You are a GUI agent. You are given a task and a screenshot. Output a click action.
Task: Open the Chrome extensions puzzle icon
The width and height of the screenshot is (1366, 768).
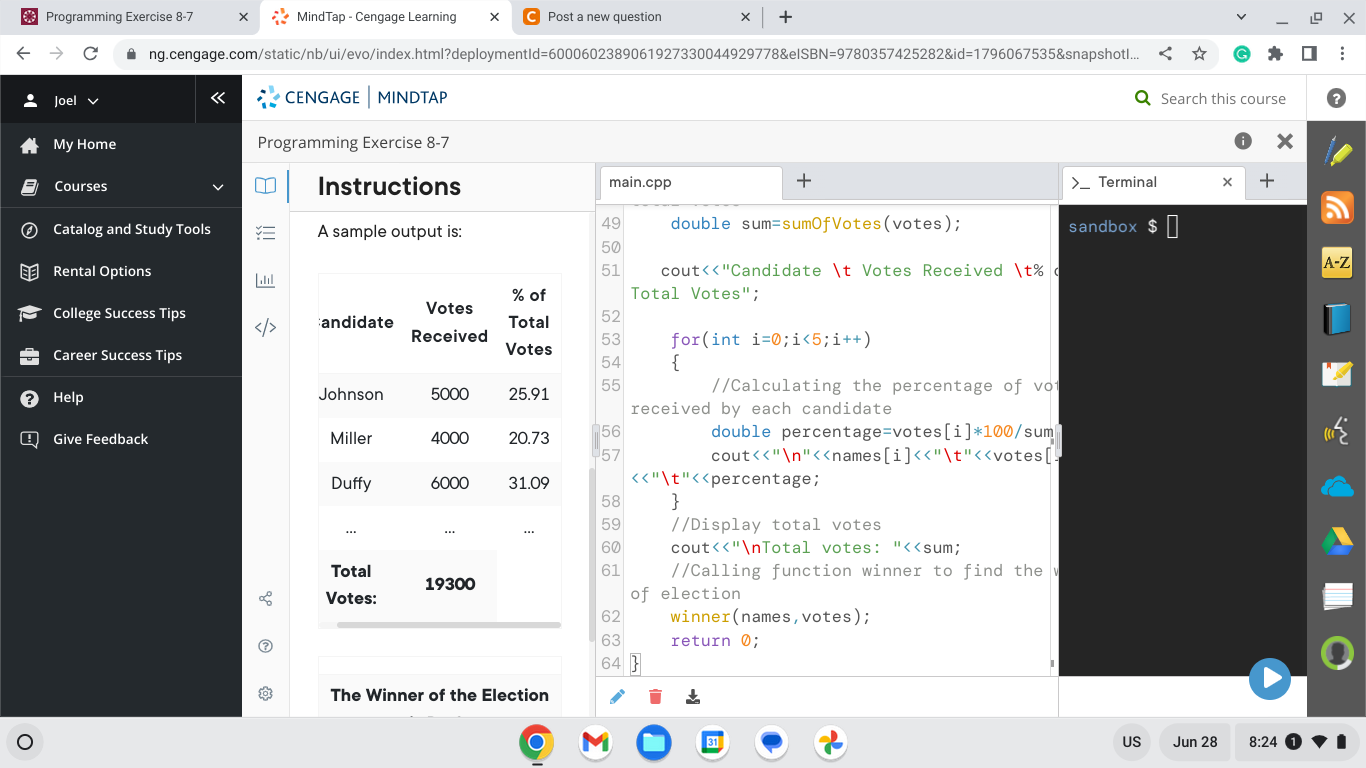(x=1274, y=54)
